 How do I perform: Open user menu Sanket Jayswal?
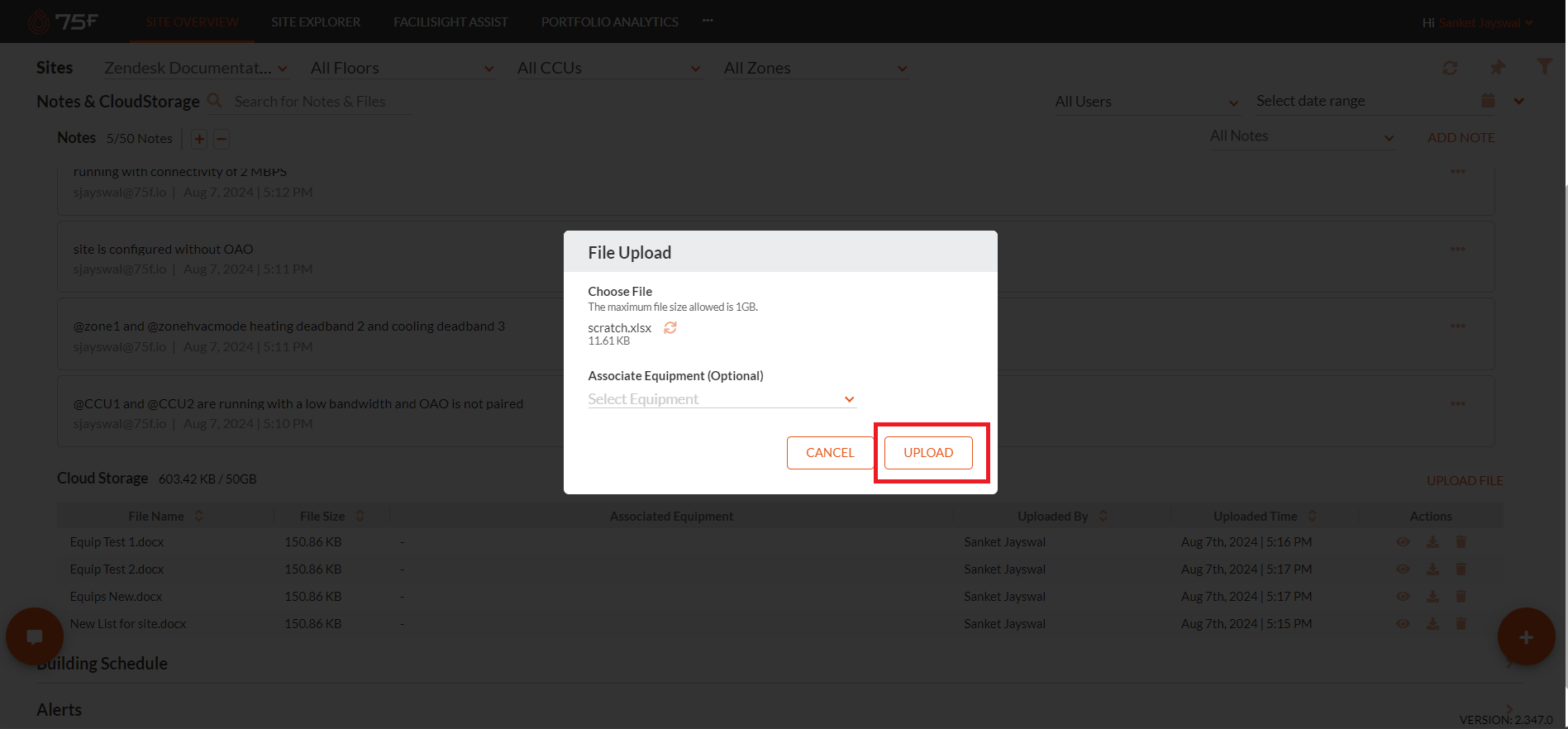click(1485, 23)
